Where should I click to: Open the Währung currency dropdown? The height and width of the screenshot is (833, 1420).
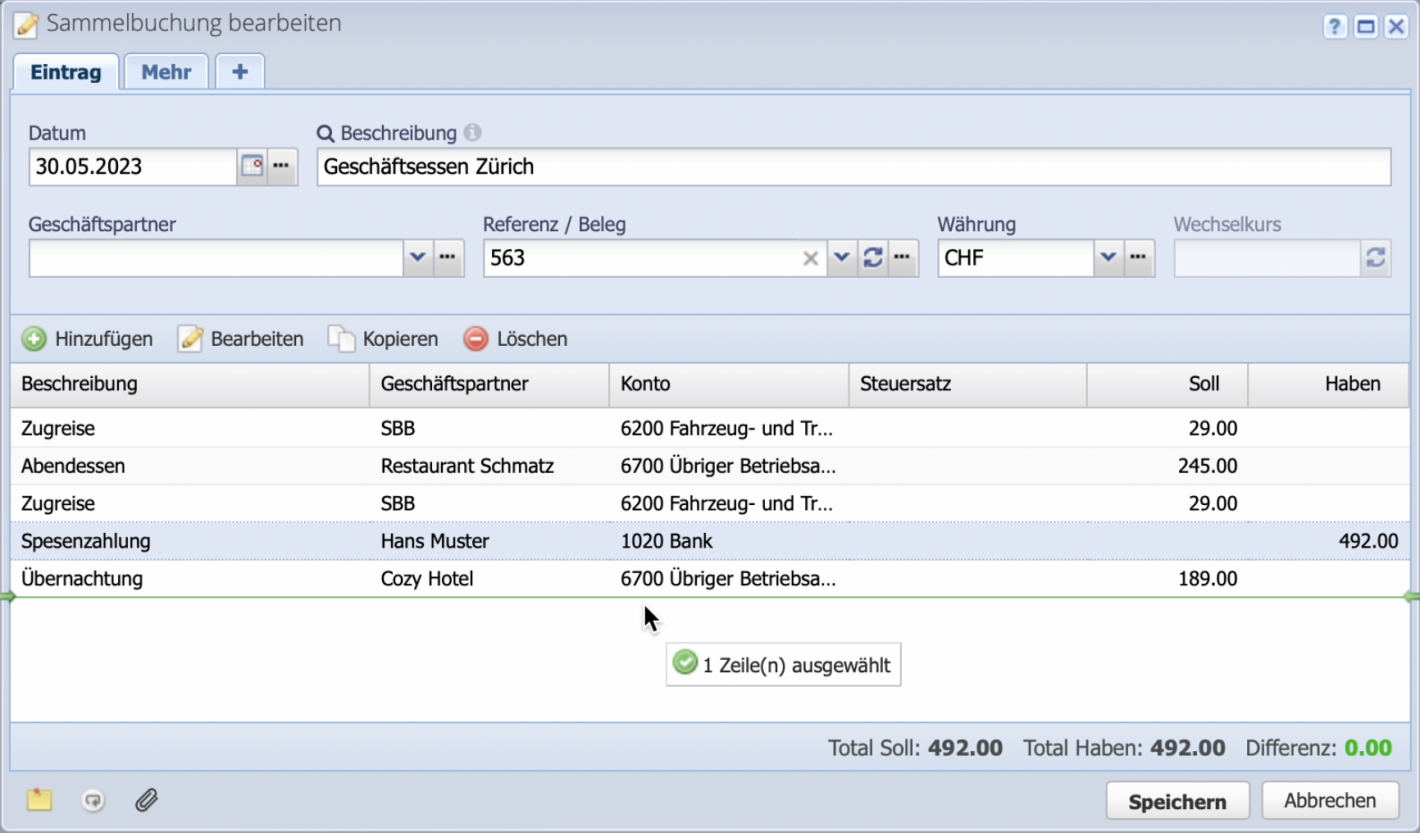1108,258
